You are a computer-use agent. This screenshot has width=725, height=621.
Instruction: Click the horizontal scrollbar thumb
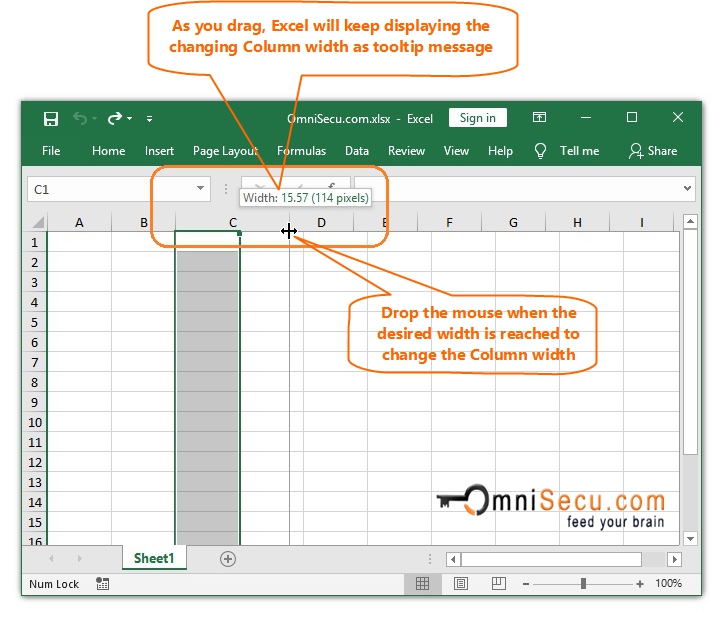click(551, 560)
